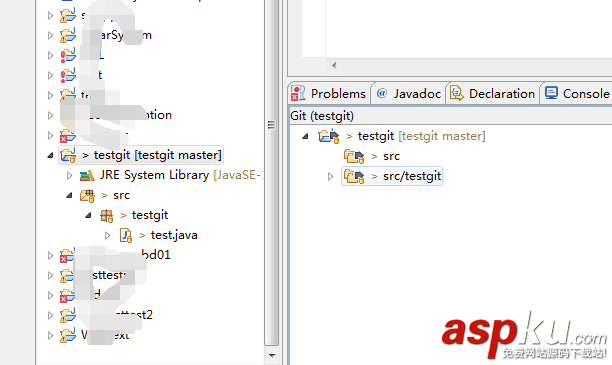This screenshot has height=365, width=612.
Task: Switch to the Declaration tab
Action: tap(493, 93)
